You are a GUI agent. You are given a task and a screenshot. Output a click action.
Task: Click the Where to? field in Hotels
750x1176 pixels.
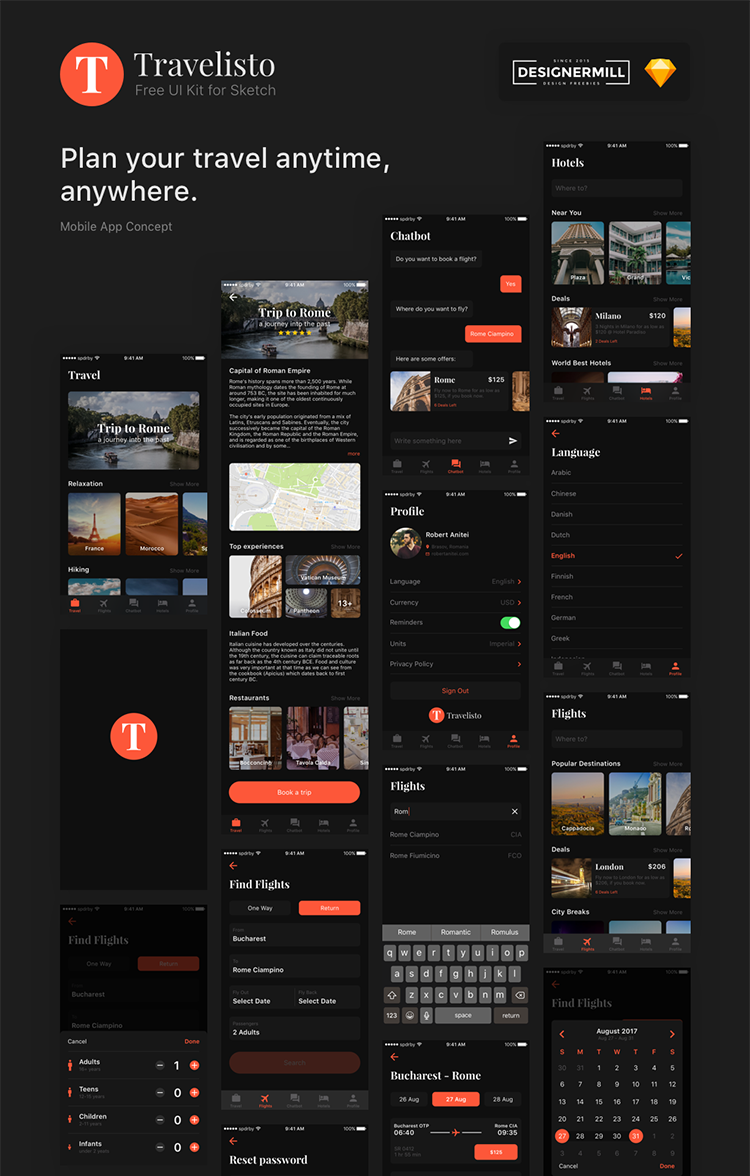click(616, 188)
